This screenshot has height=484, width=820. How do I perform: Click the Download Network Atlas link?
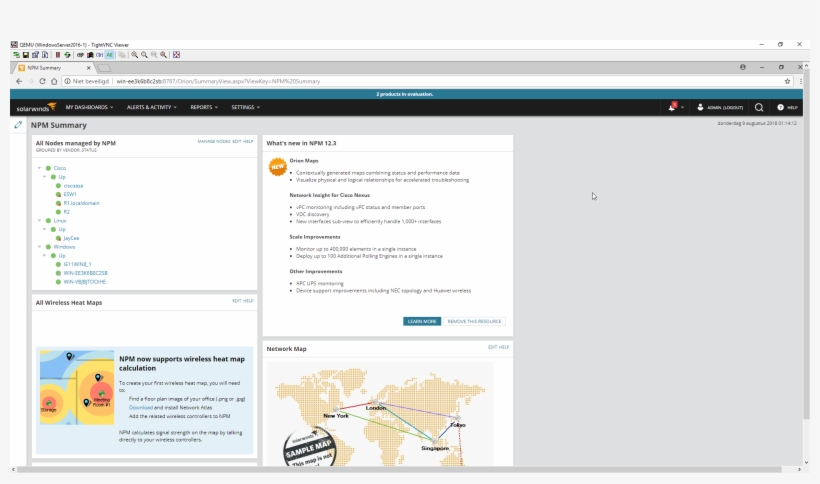[x=141, y=408]
